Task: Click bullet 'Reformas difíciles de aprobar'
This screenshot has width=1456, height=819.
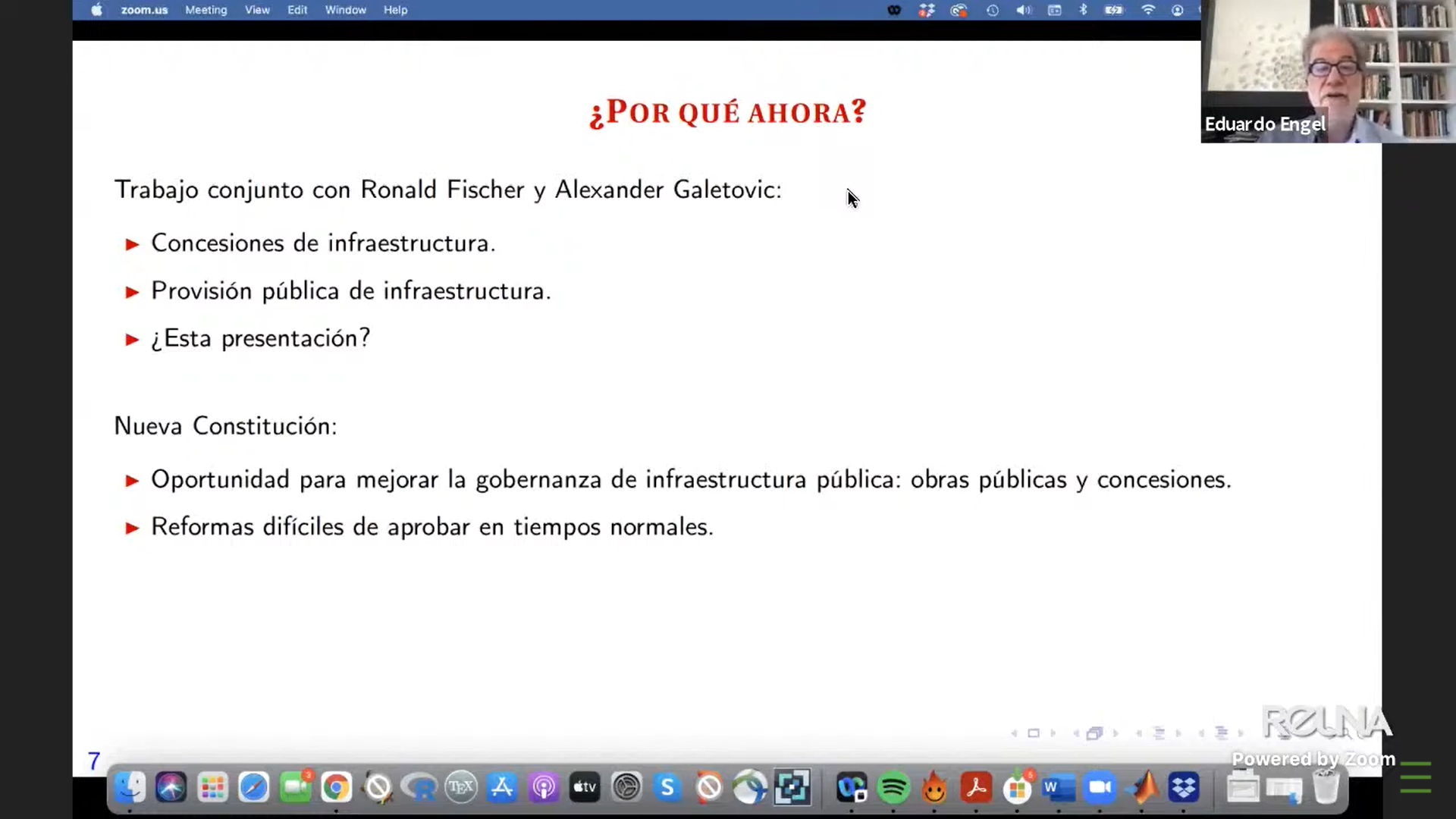Action: [x=432, y=527]
